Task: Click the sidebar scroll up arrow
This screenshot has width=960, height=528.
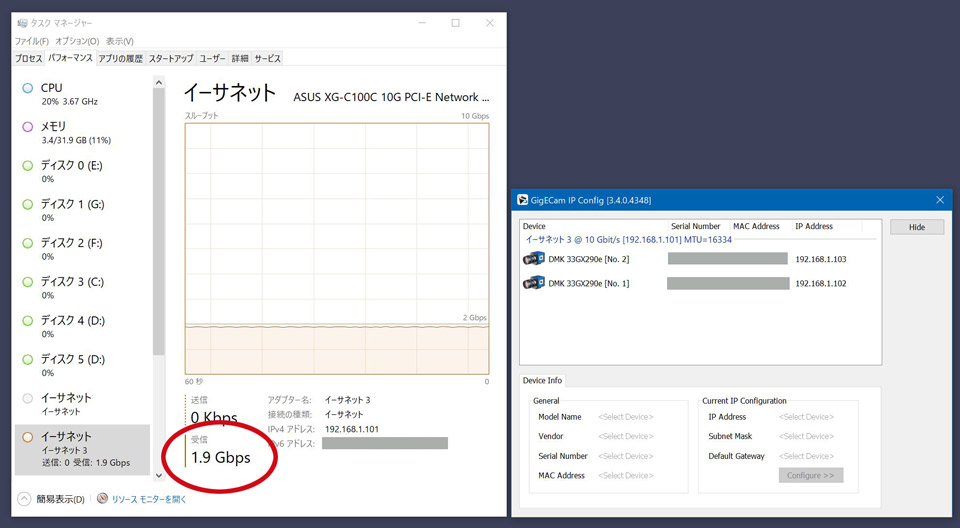Action: pos(159,82)
